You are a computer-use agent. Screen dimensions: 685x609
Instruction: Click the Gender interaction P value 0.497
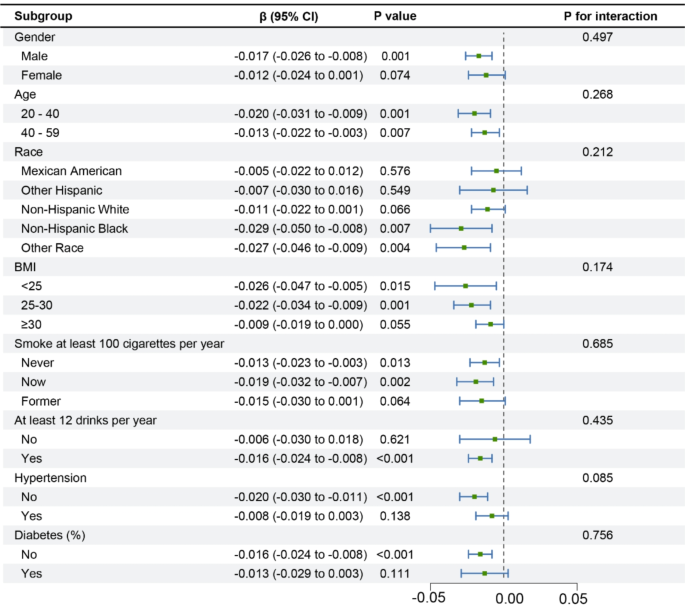[x=597, y=37]
